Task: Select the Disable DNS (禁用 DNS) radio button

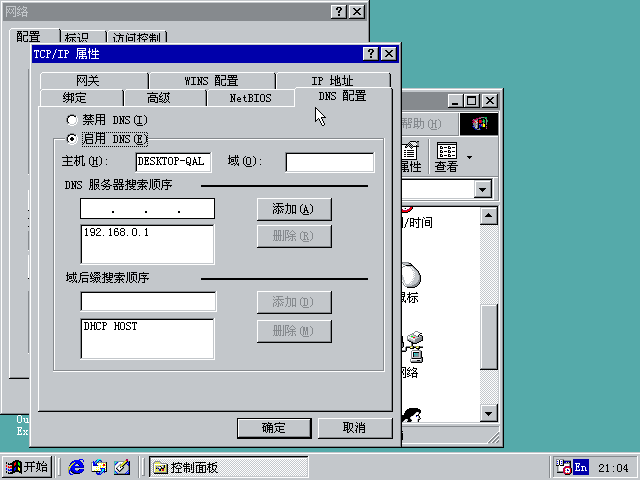Action: pyautogui.click(x=72, y=120)
